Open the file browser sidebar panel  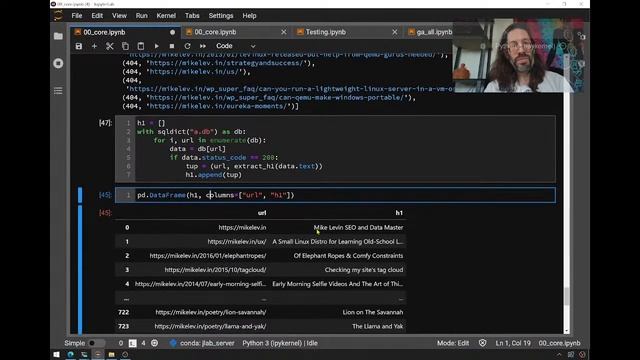(x=58, y=36)
